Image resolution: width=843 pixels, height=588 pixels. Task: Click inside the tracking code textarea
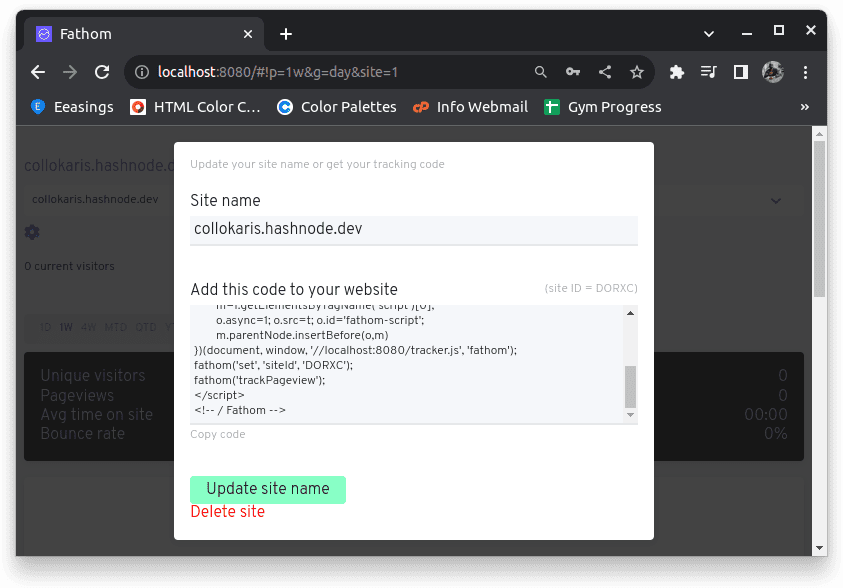(x=407, y=364)
